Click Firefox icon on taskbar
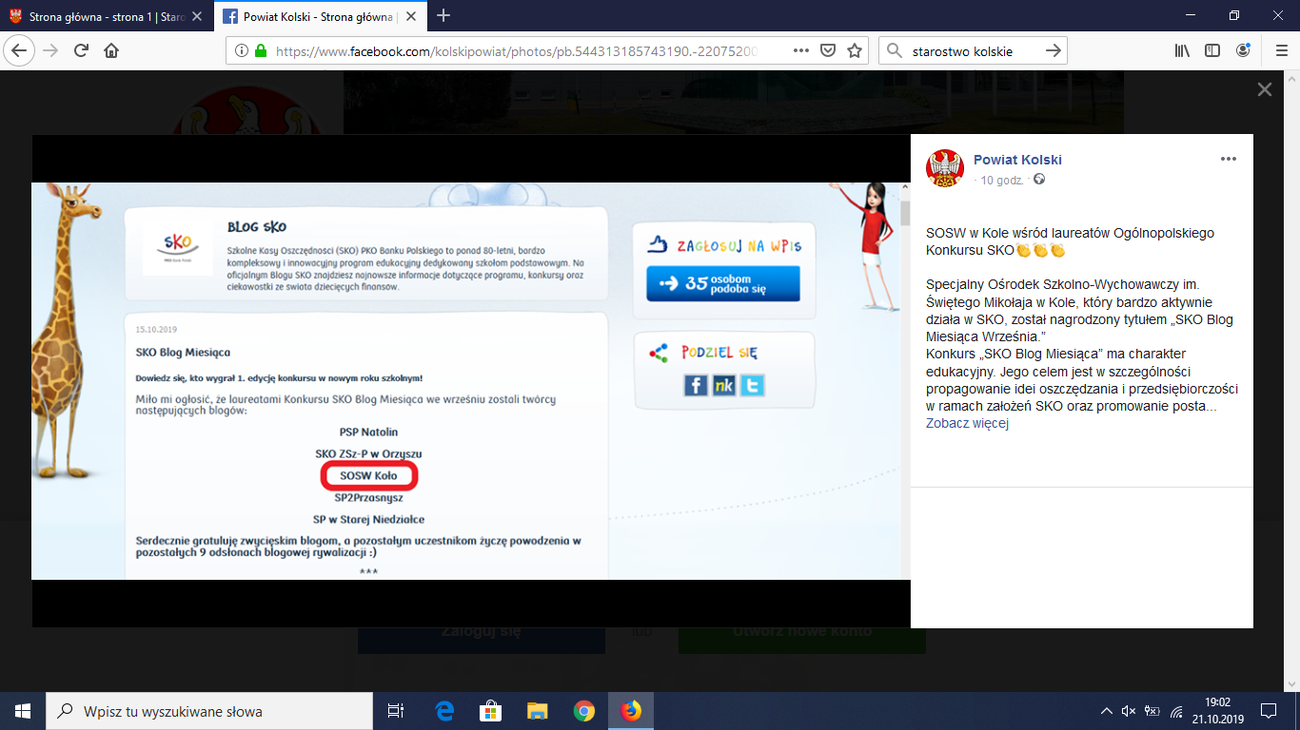The height and width of the screenshot is (730, 1300). point(631,711)
